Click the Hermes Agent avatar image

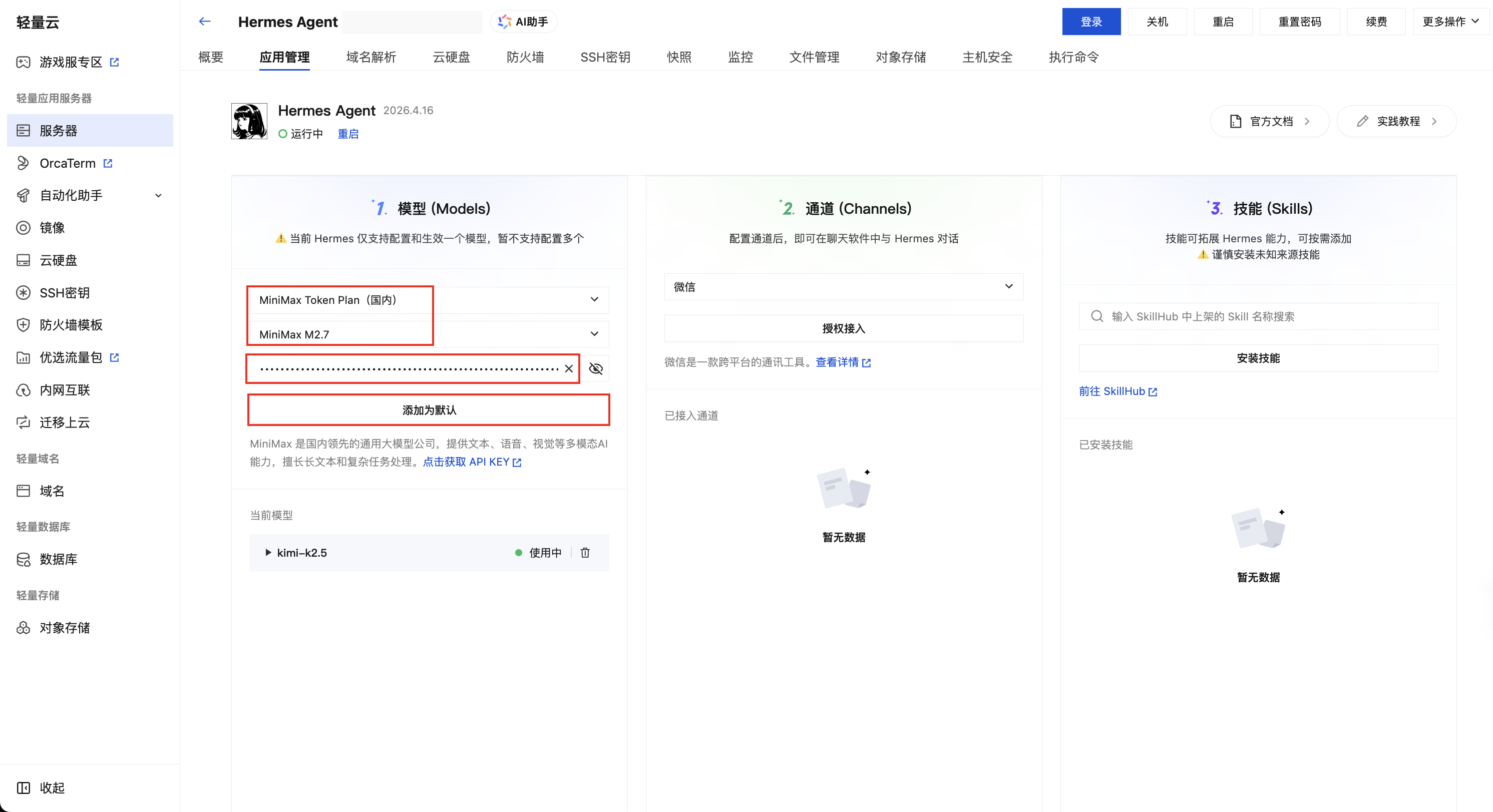tap(249, 121)
